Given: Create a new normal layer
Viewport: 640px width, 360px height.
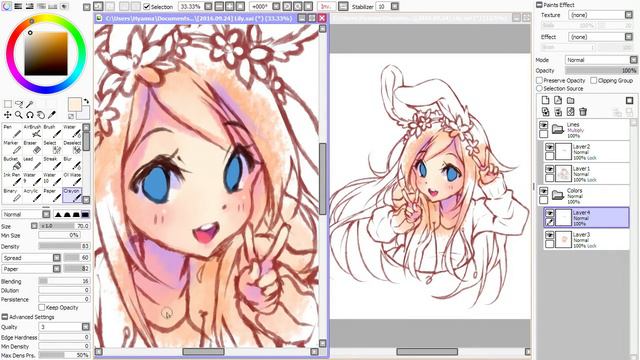Looking at the screenshot, I should tap(545, 100).
